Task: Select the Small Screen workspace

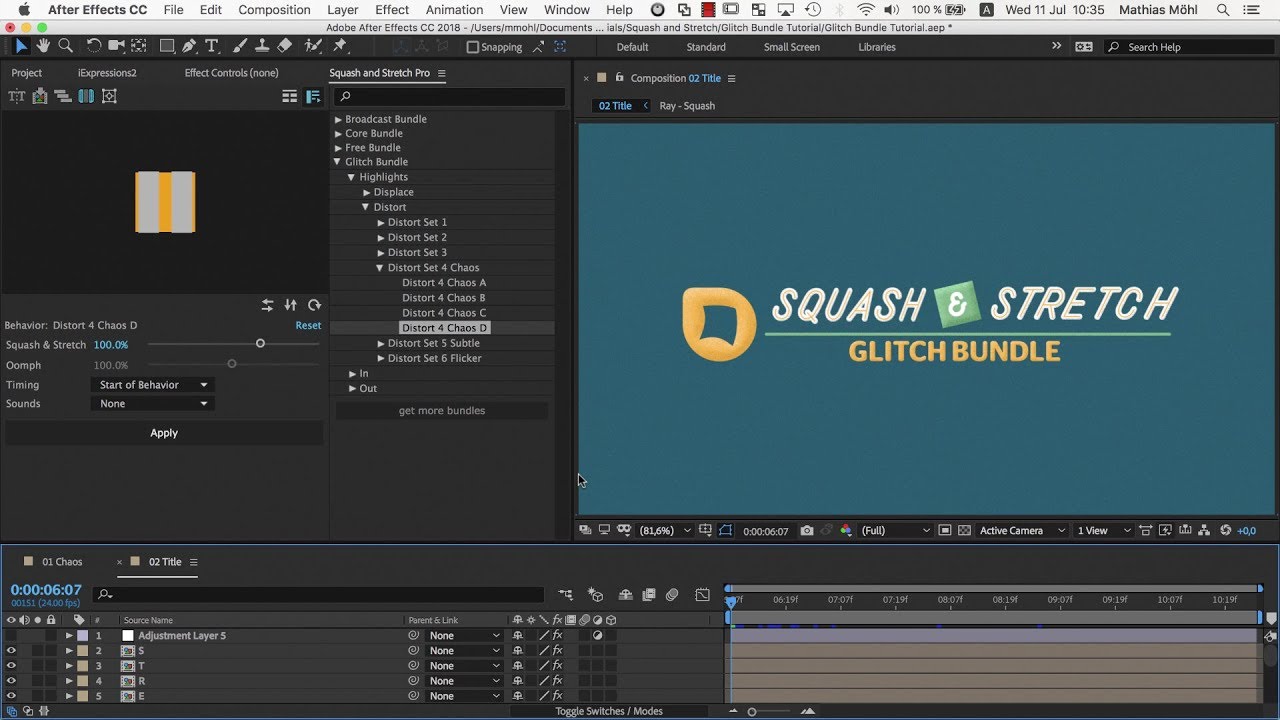Action: [x=791, y=47]
